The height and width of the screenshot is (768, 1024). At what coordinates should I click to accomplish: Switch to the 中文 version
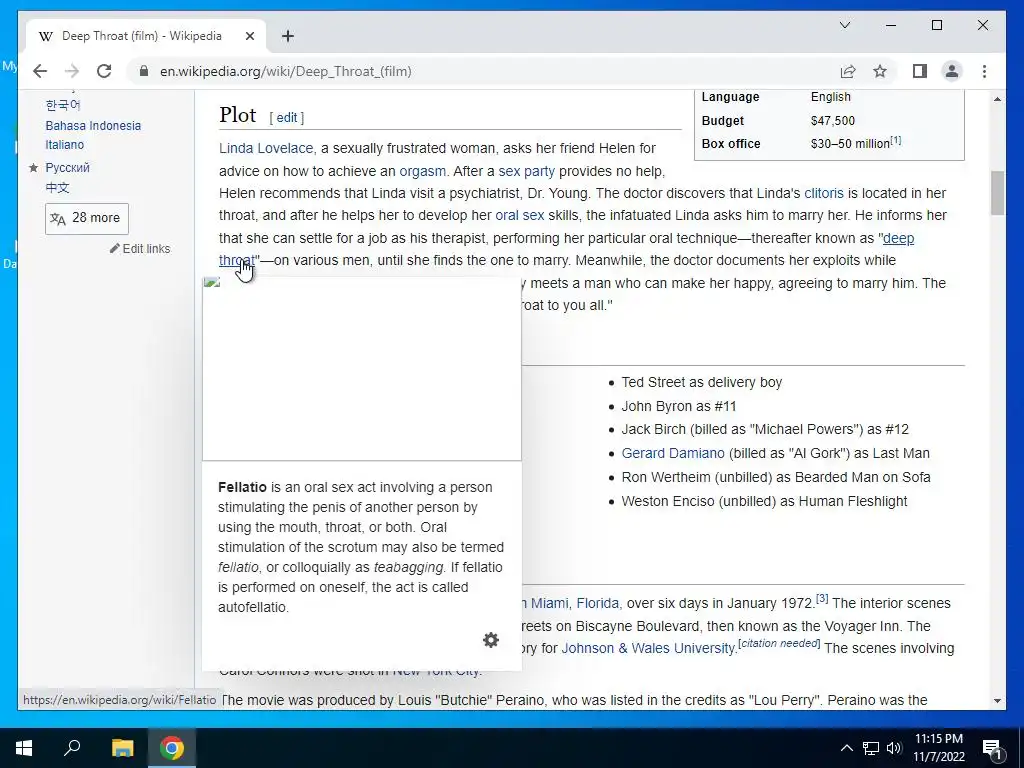click(57, 188)
